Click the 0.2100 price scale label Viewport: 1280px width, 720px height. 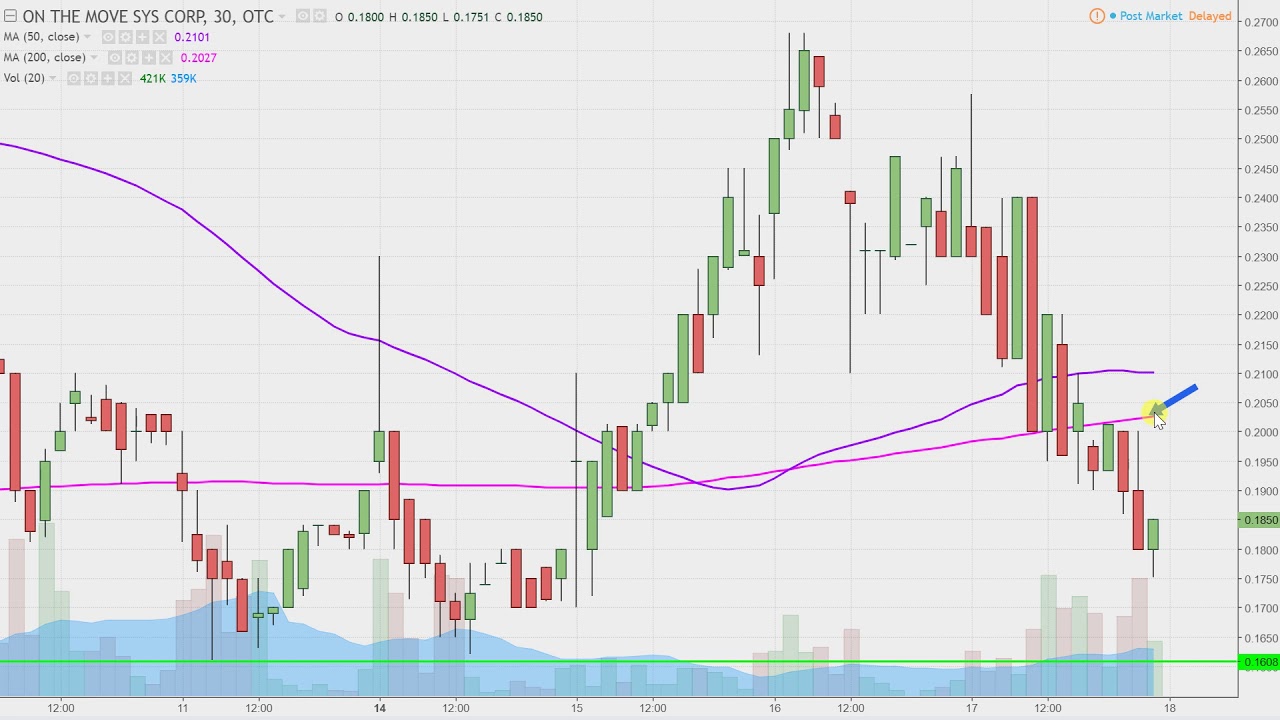1261,374
